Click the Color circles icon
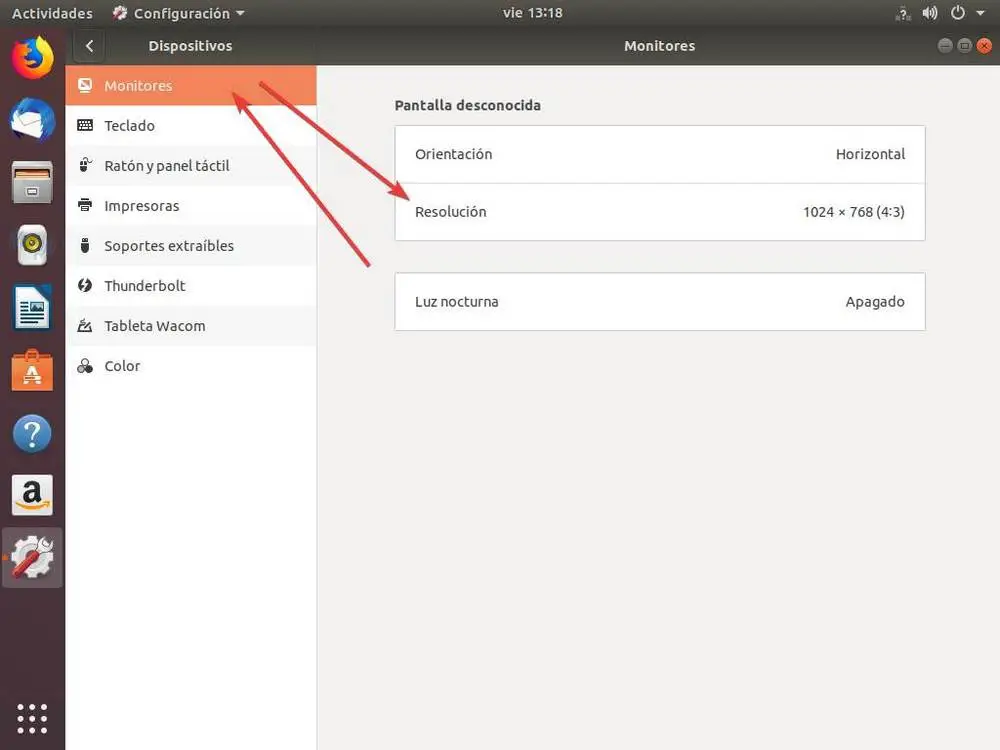The image size is (1000, 750). 85,366
